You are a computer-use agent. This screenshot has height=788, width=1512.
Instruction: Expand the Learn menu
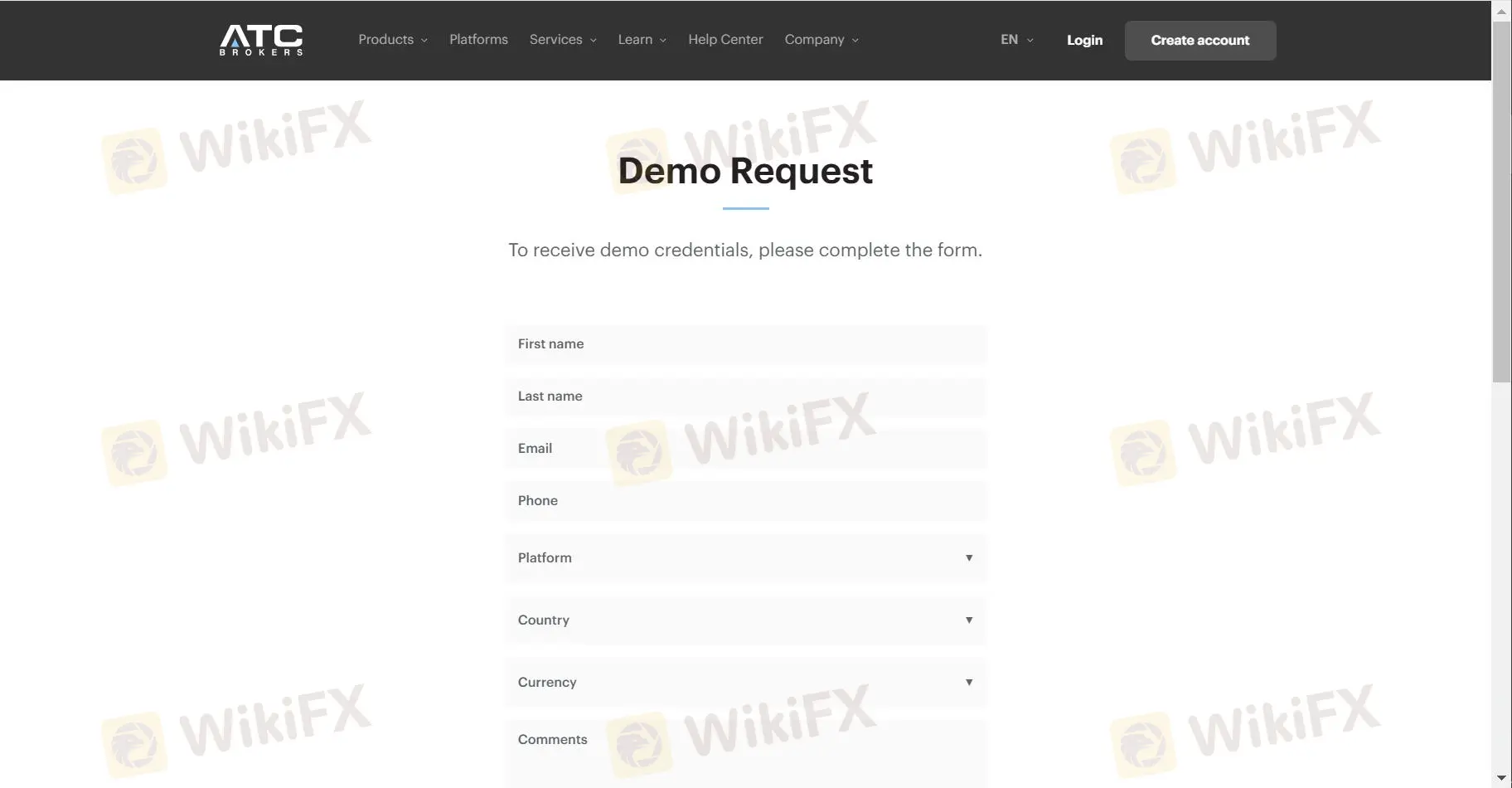click(x=641, y=39)
